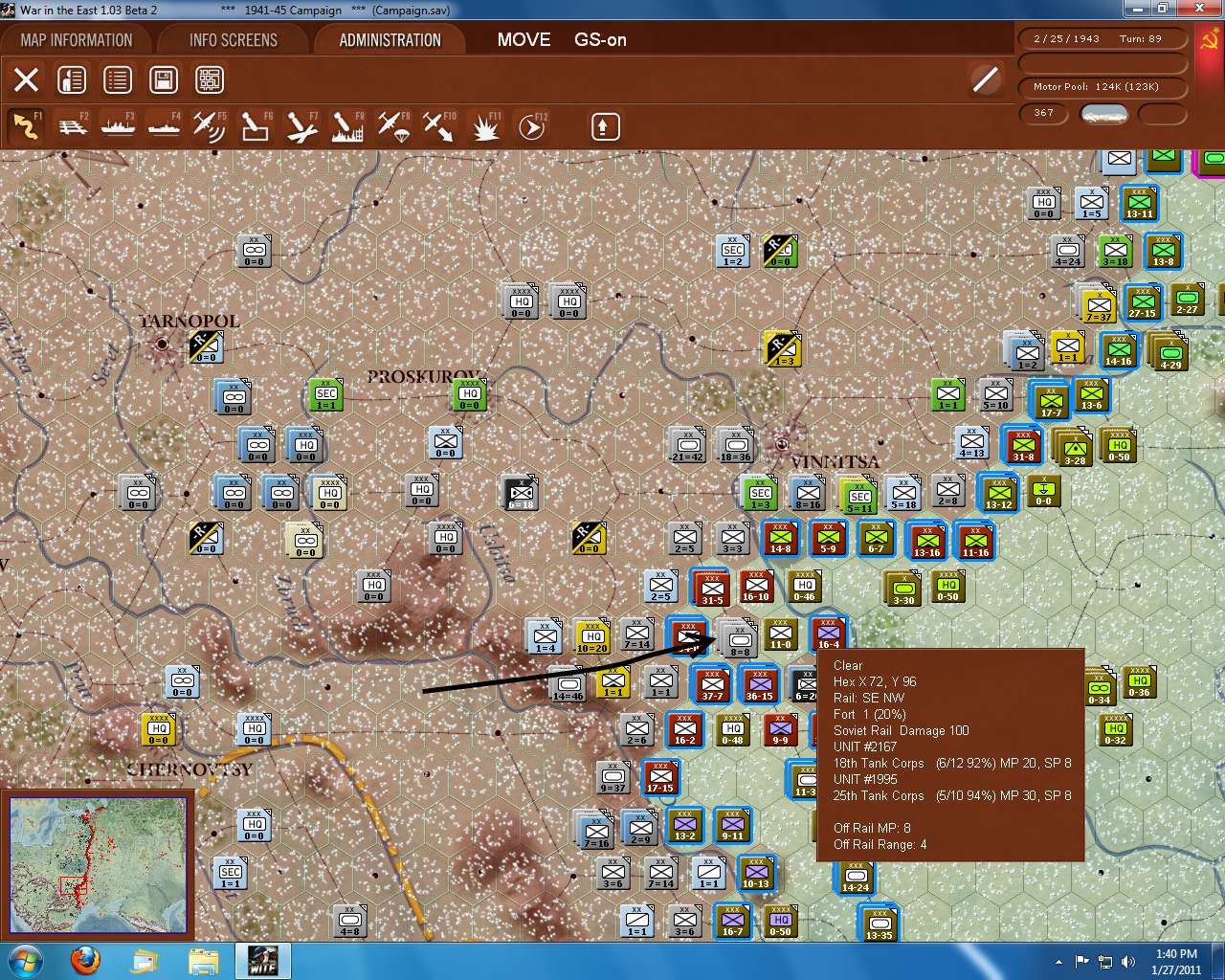Viewport: 1225px width, 980px height.
Task: Open the game options list icon
Action: point(118,79)
